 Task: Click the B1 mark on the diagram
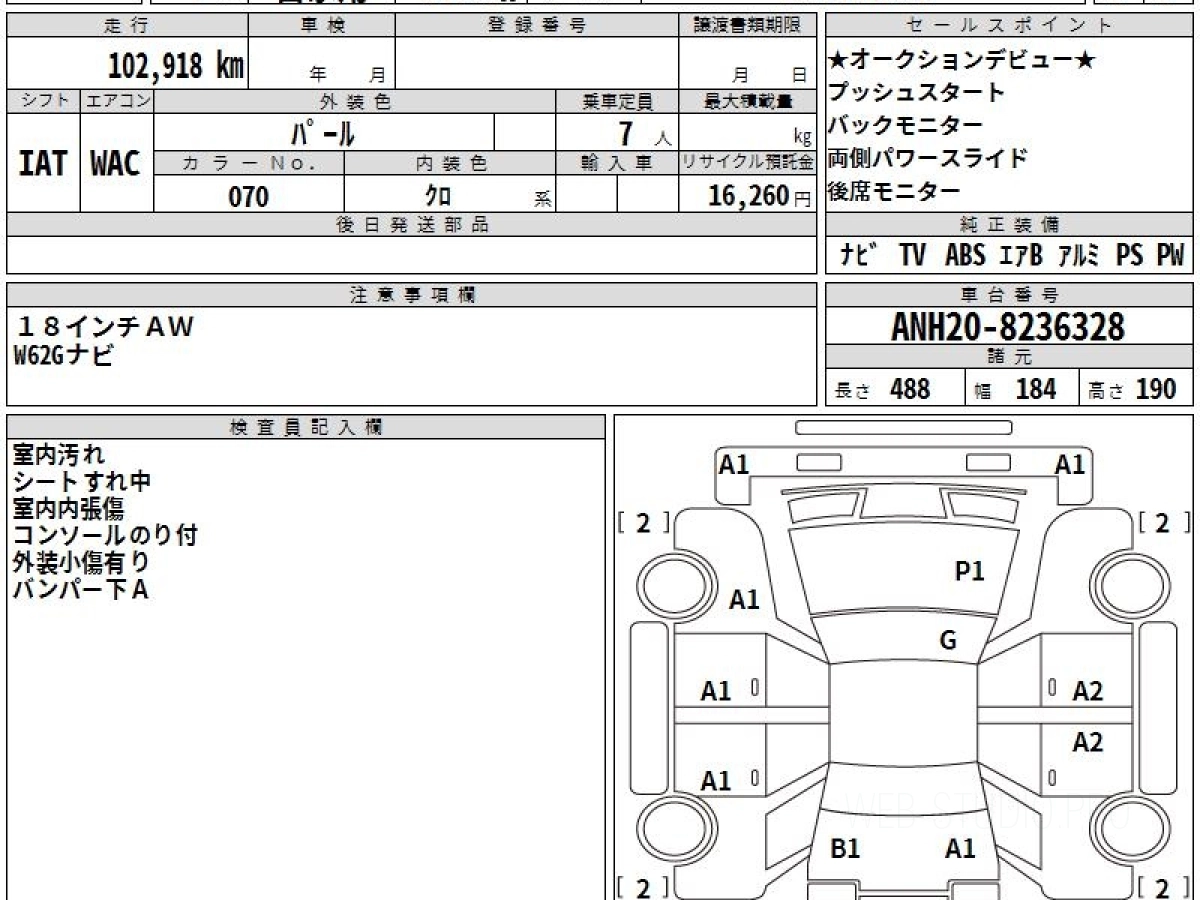pyautogui.click(x=846, y=849)
